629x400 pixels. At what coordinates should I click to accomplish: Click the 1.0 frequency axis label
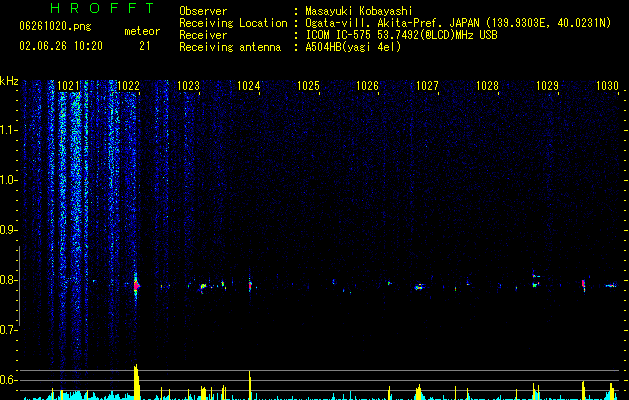pos(9,180)
